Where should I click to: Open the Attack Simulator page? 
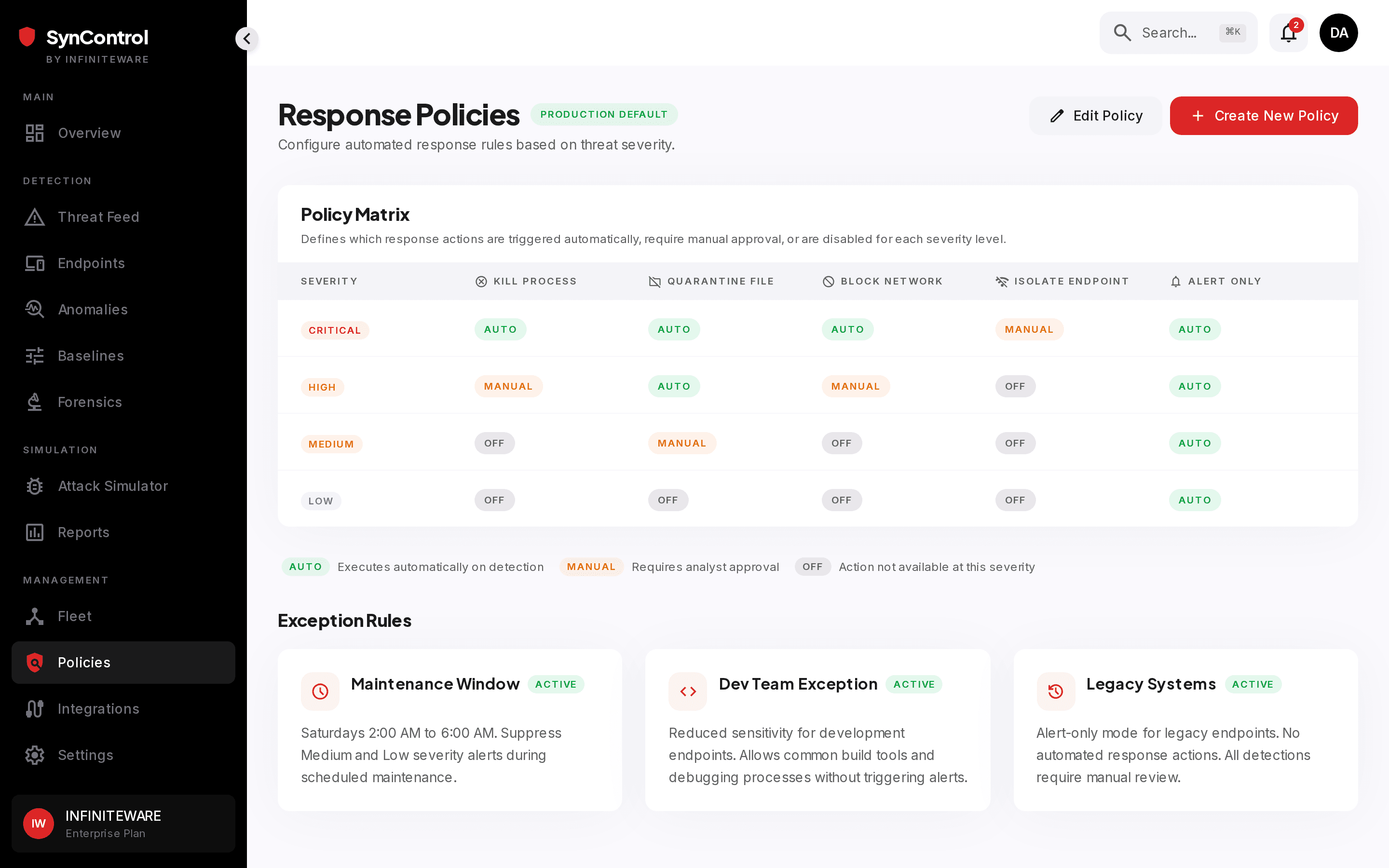pyautogui.click(x=123, y=486)
